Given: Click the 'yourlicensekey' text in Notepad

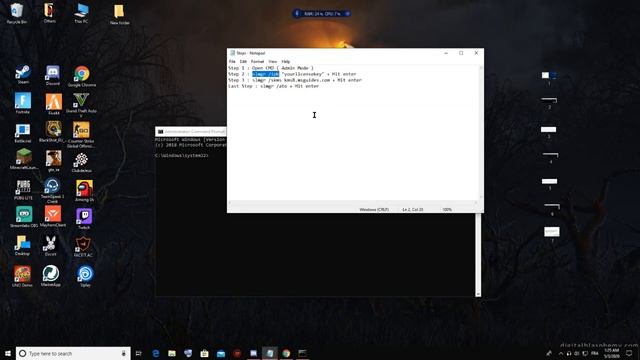Looking at the screenshot, I should click(x=302, y=74).
